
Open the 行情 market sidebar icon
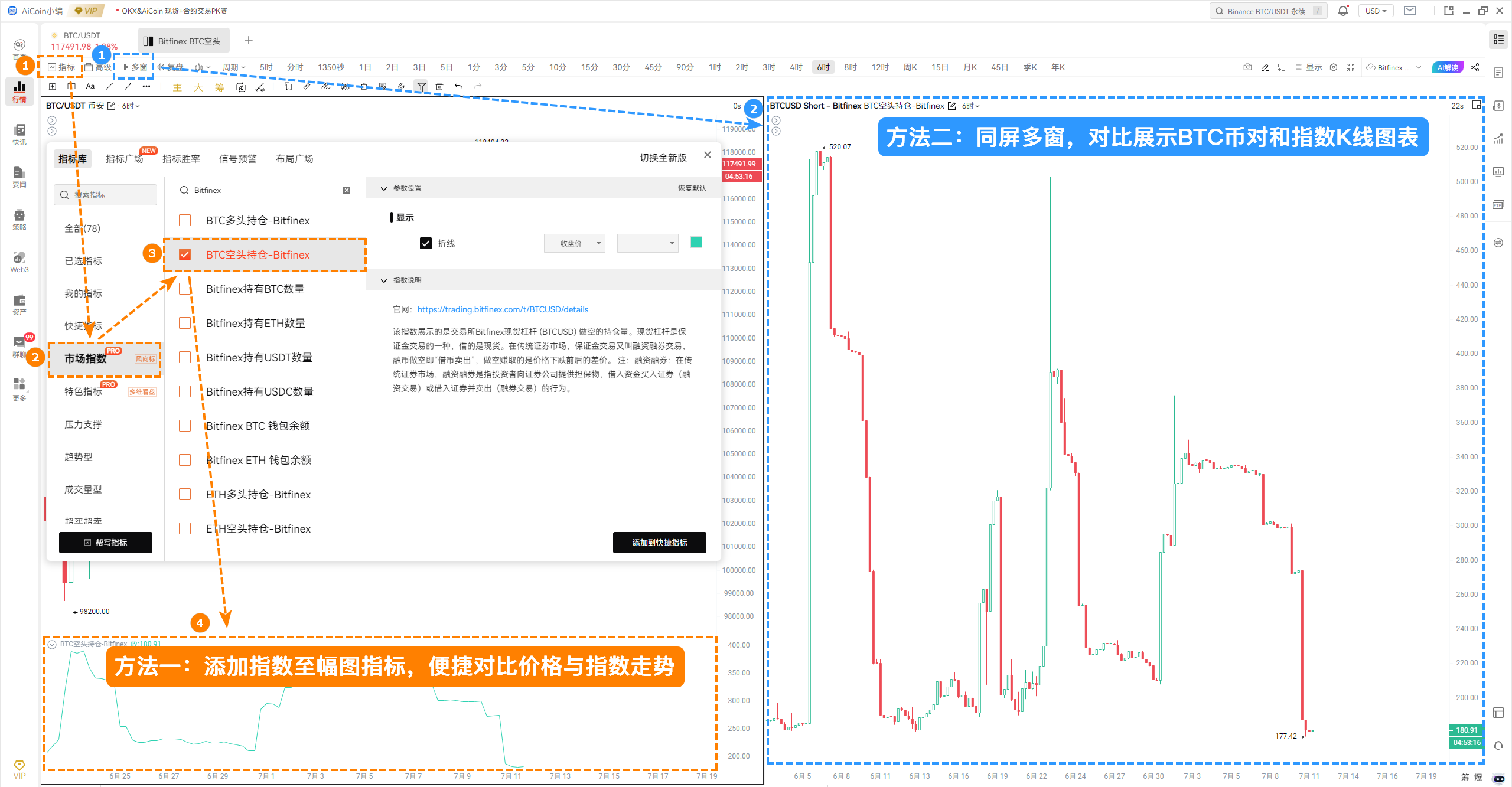[x=19, y=92]
